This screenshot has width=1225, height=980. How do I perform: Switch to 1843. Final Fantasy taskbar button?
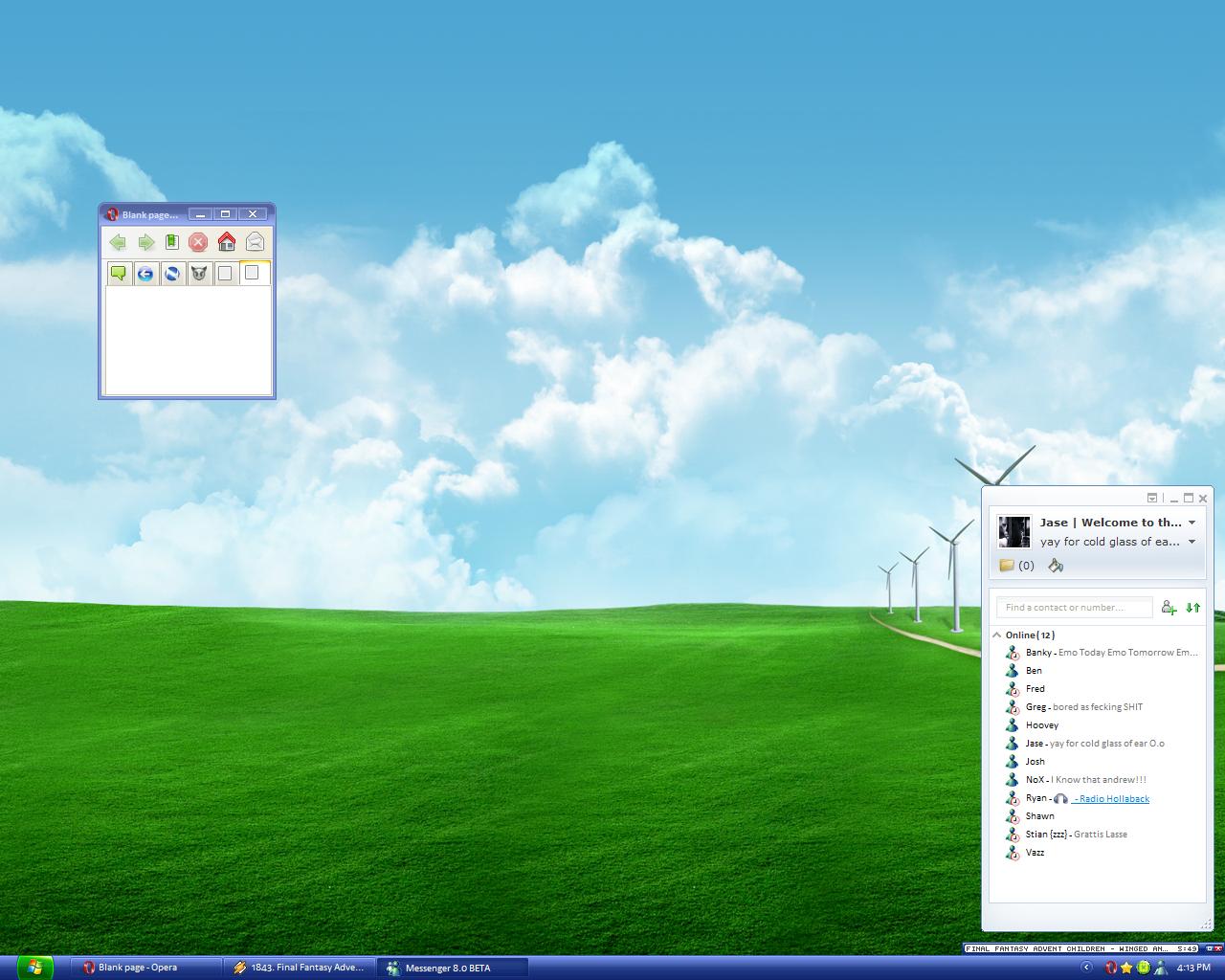299,968
